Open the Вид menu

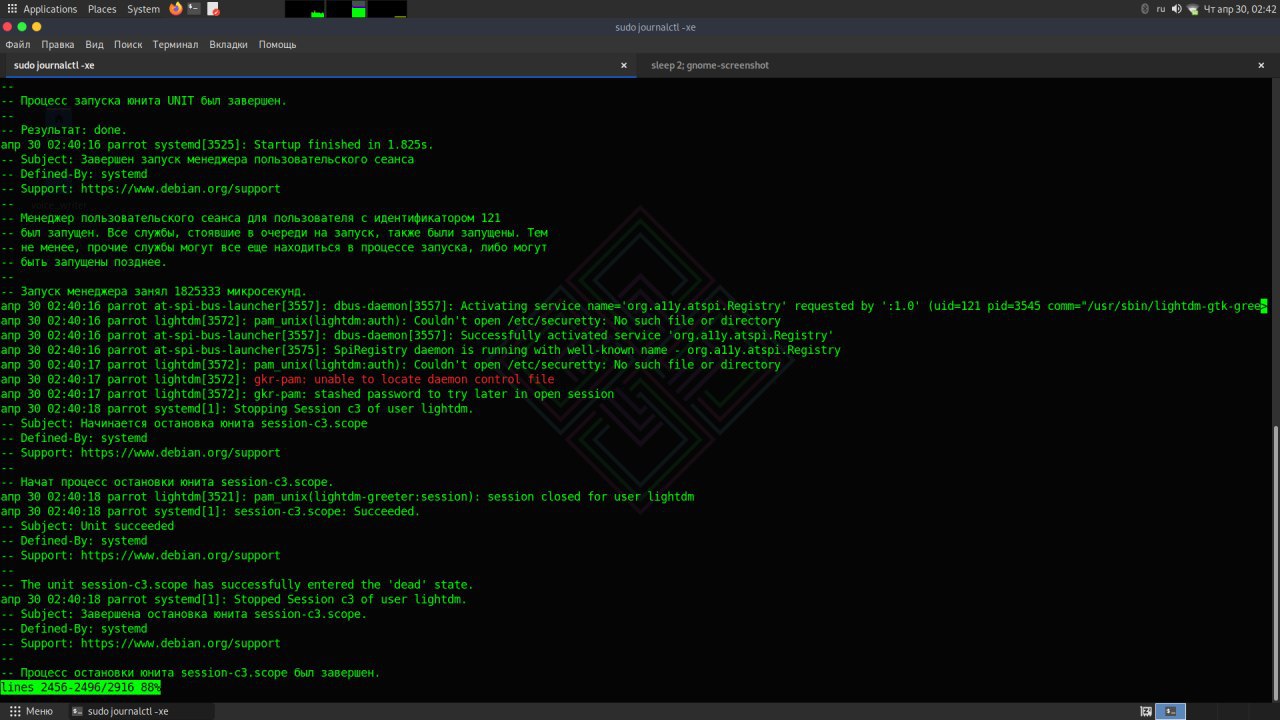click(94, 45)
